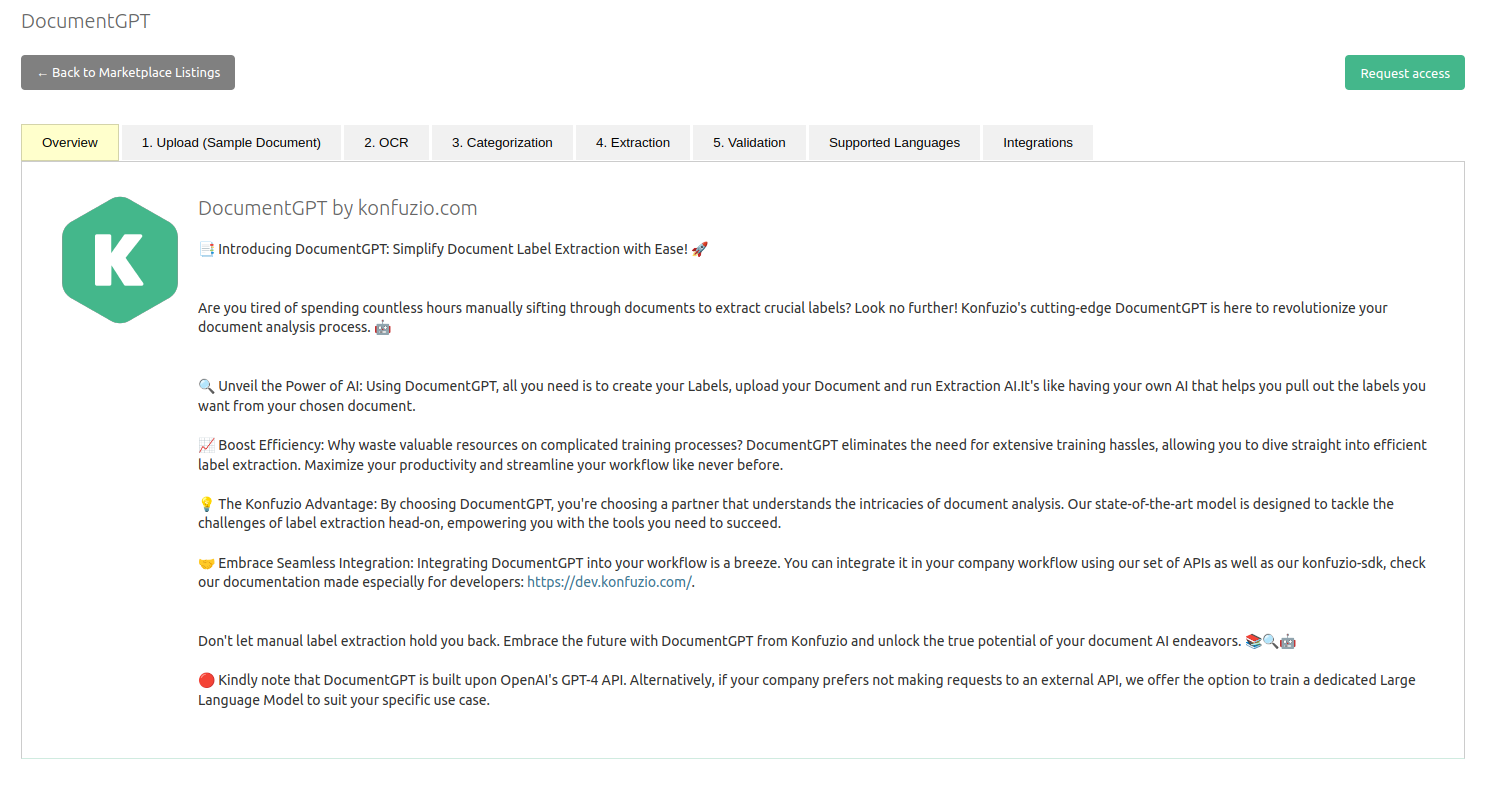The height and width of the screenshot is (788, 1503).
Task: Click the 'Don't let manual label extraction' sentence
Action: pyautogui.click(x=720, y=641)
